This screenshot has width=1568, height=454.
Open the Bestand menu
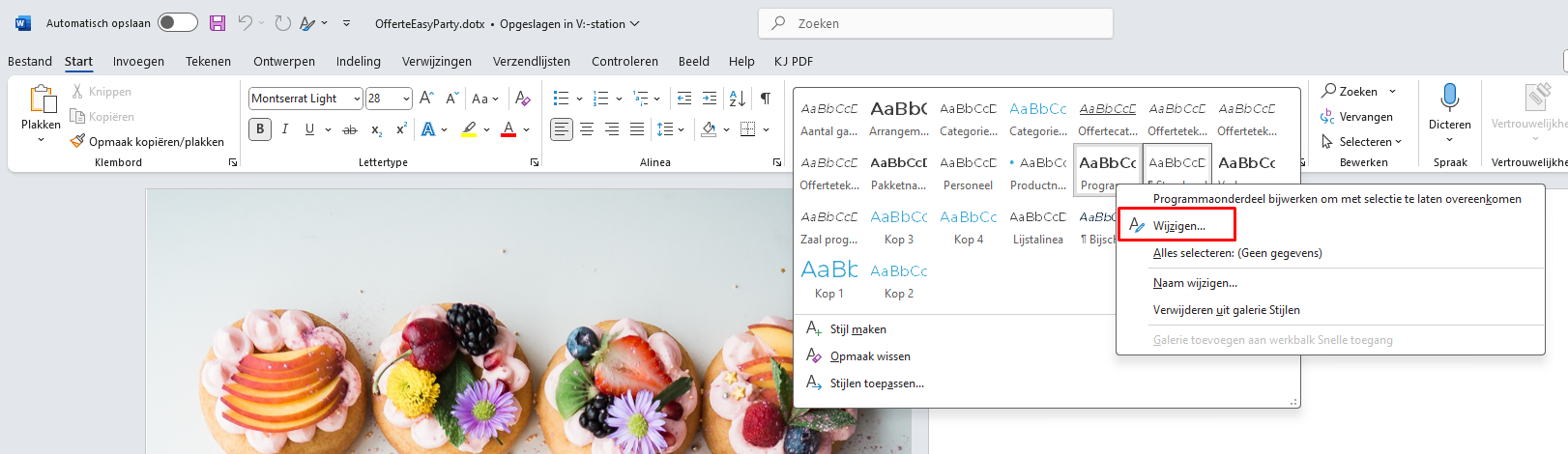pyautogui.click(x=30, y=61)
